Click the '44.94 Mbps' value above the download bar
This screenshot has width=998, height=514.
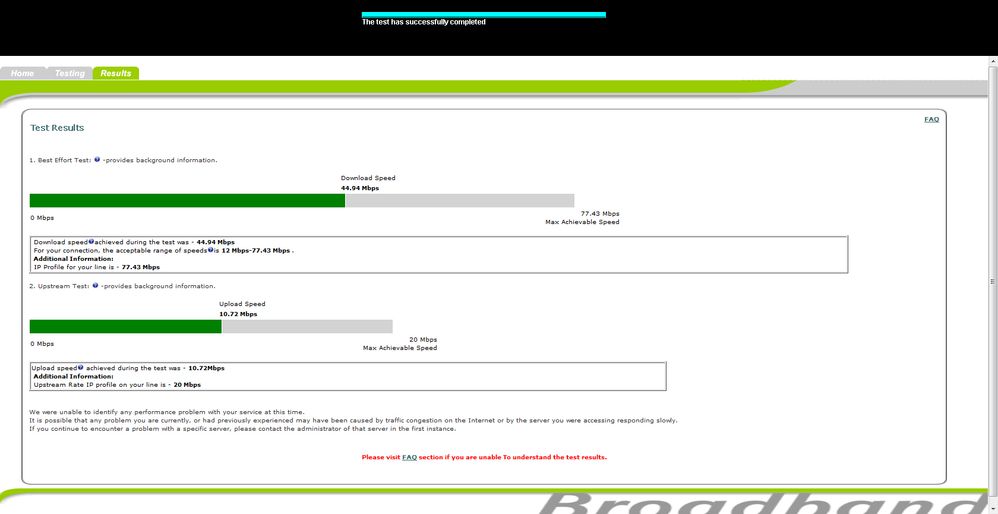[360, 188]
